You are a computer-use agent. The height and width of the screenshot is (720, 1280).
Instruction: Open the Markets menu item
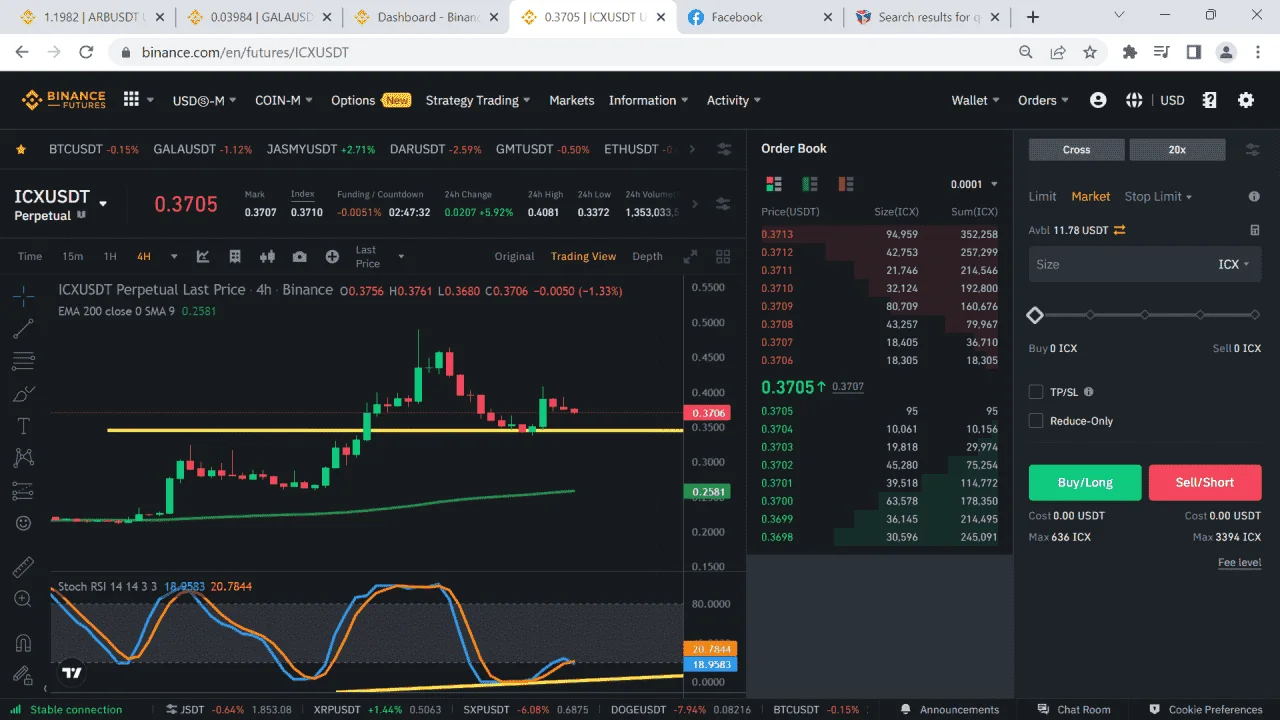coord(572,100)
